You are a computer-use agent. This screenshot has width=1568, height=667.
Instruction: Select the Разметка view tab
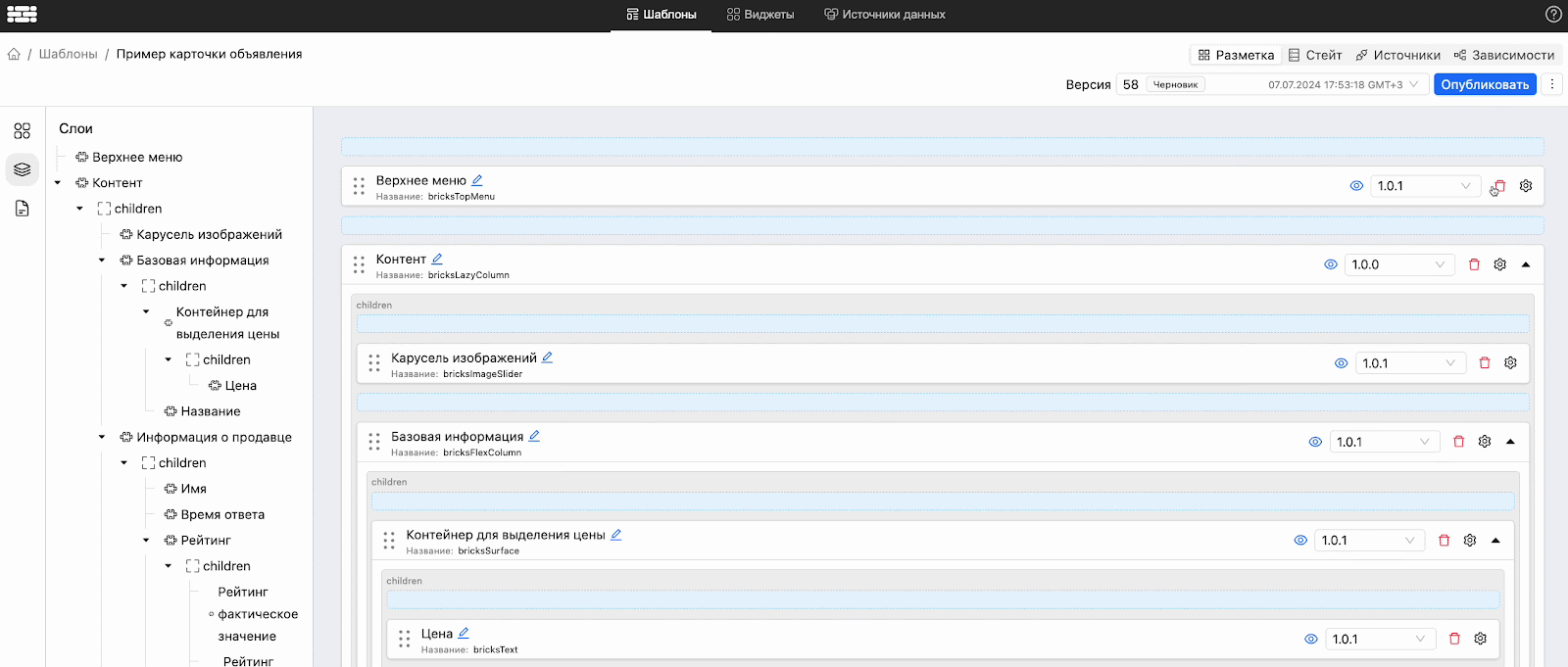(1236, 55)
